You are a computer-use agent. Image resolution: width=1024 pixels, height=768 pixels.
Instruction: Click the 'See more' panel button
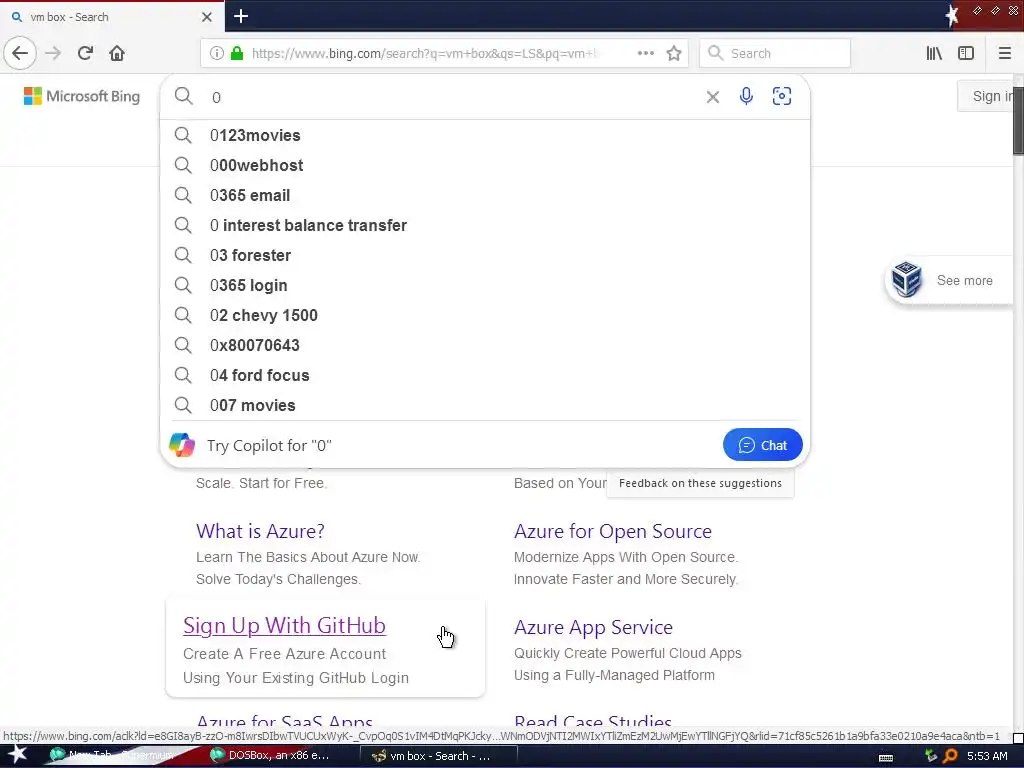coord(950,280)
